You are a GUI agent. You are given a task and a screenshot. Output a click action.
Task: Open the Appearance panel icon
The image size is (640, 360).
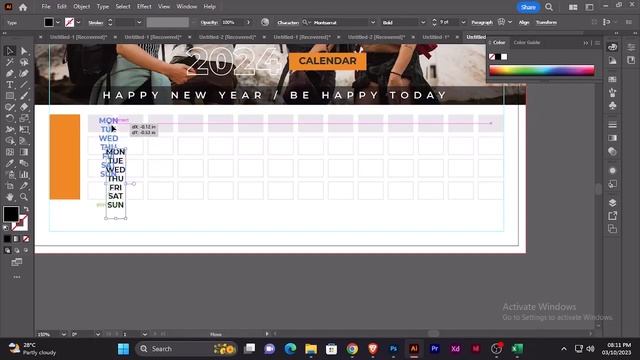coord(613,171)
